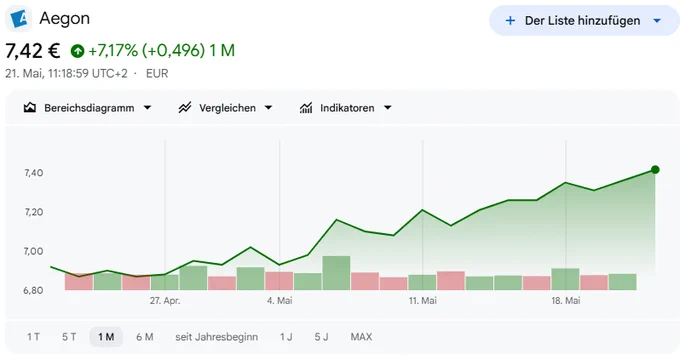Click the Aegon company logo icon
680x360 pixels.
click(x=19, y=19)
